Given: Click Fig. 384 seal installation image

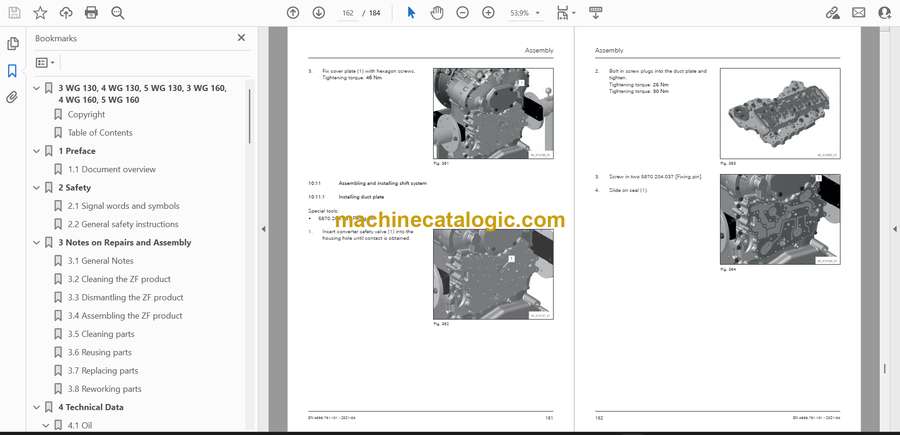Looking at the screenshot, I should tap(780, 220).
